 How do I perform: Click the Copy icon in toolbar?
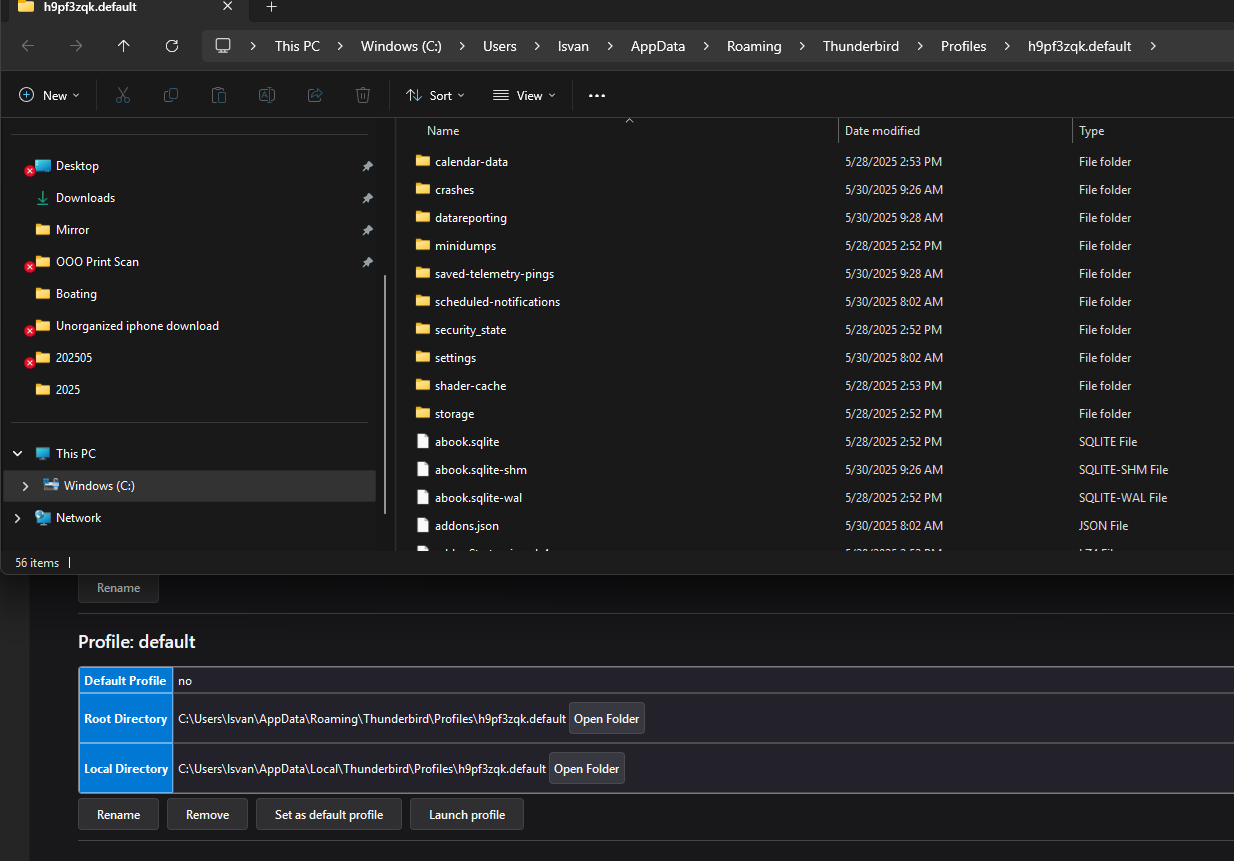tap(171, 95)
